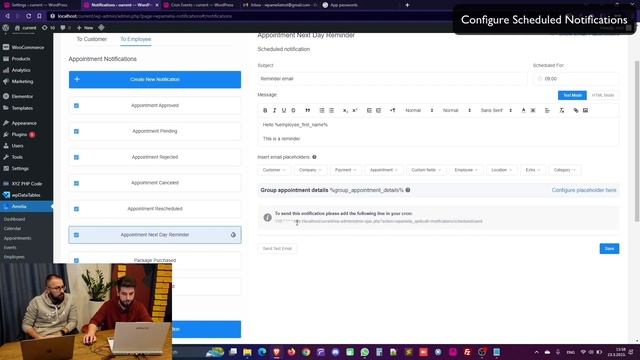Toggle Appointment Canceled notification checkbox

[76, 183]
